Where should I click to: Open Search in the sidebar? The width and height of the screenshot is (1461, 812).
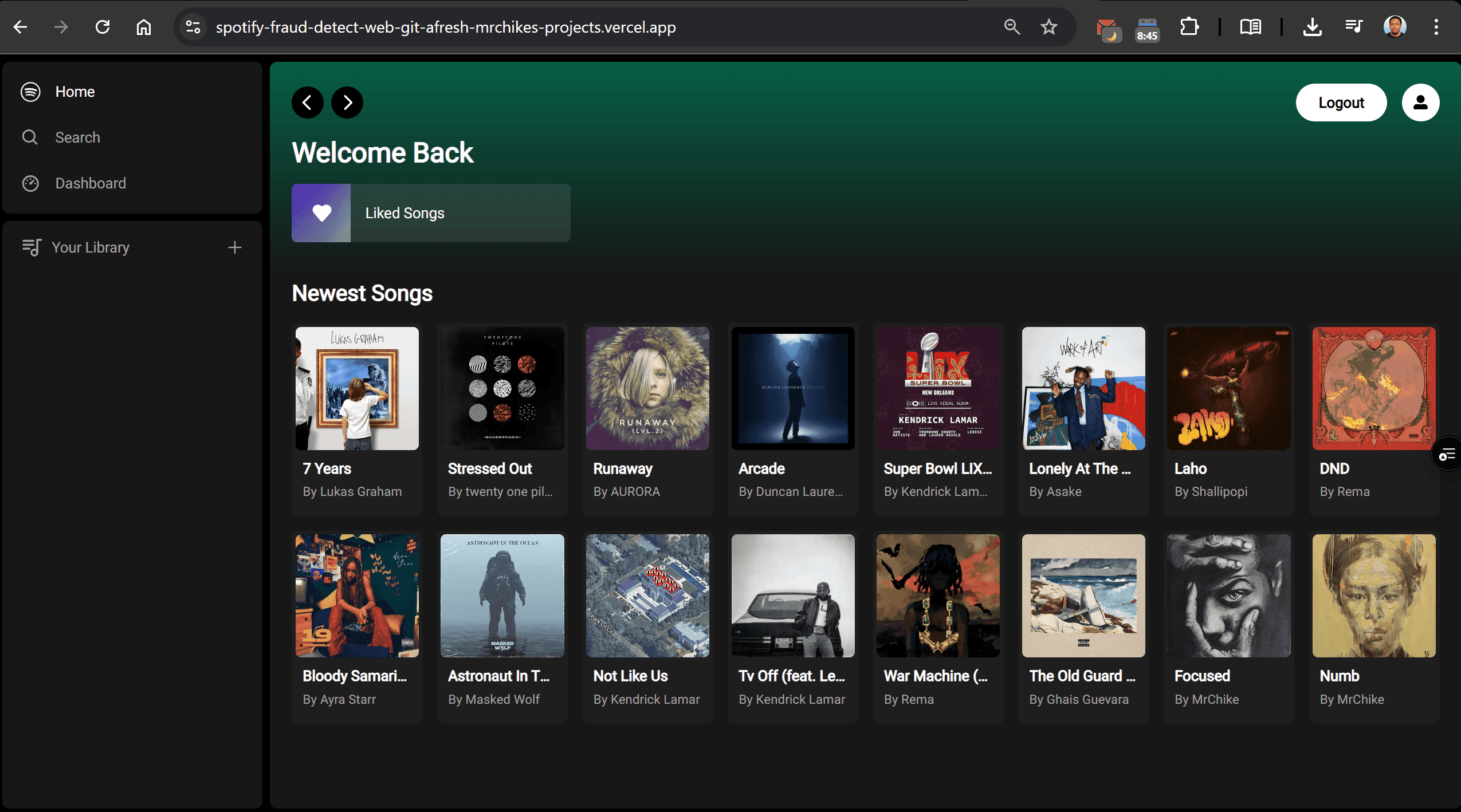click(x=77, y=137)
